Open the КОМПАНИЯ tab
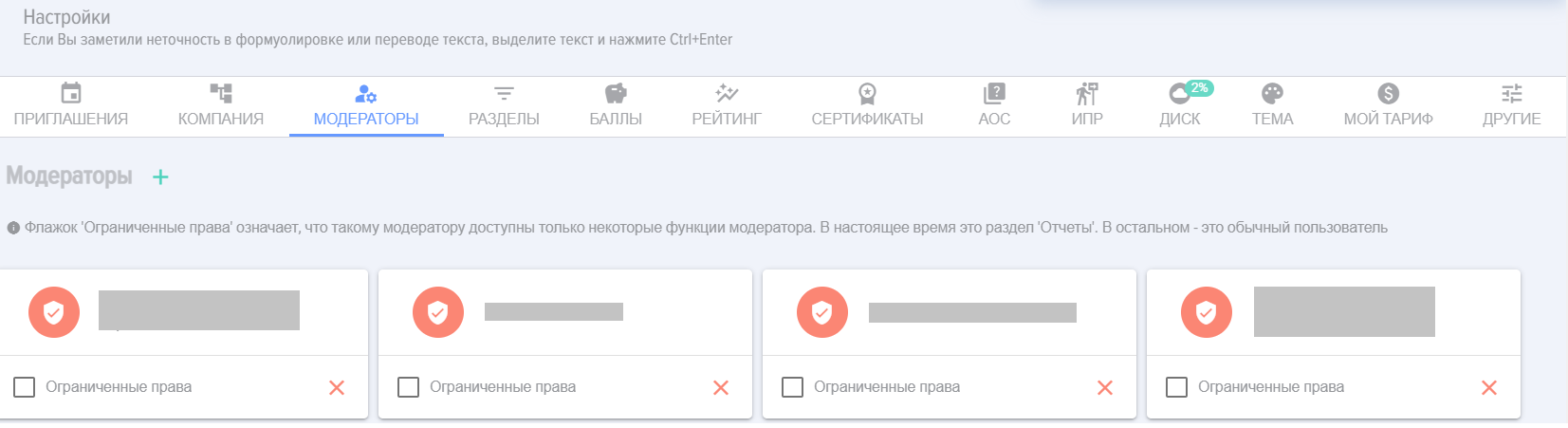Screen dimensions: 1568x428 click(221, 106)
